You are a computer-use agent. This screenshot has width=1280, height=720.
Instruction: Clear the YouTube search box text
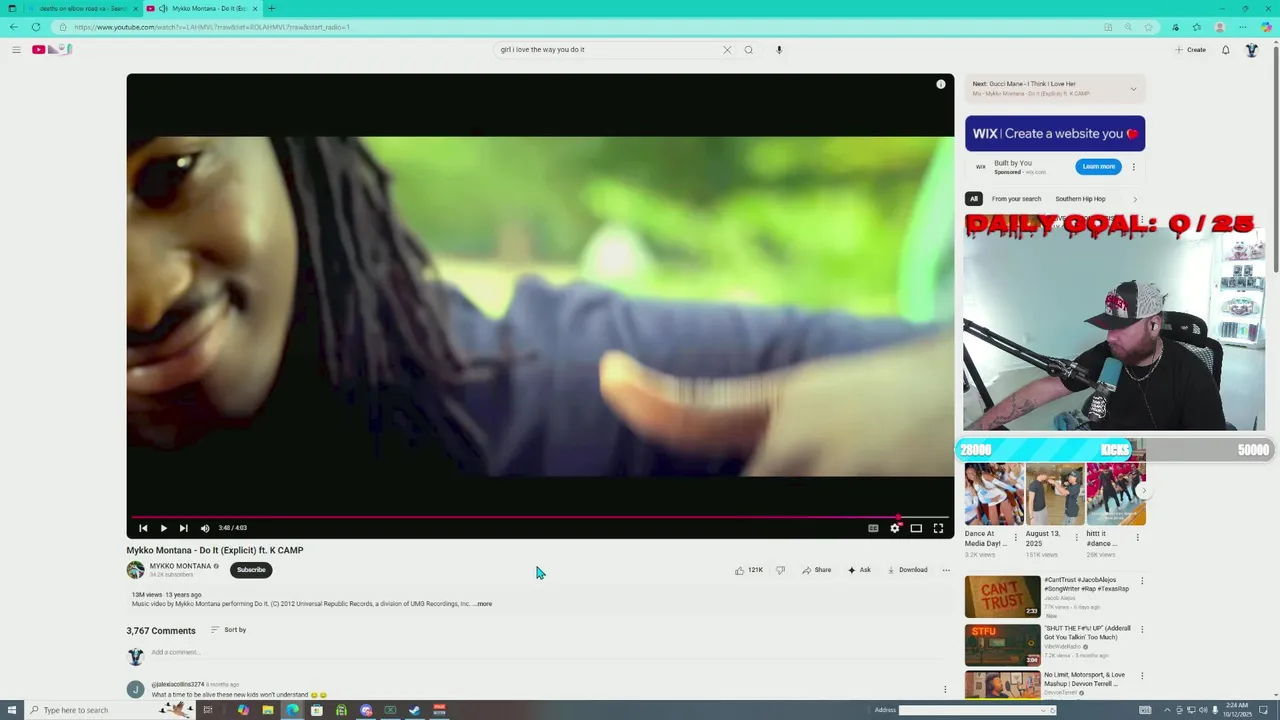click(727, 49)
